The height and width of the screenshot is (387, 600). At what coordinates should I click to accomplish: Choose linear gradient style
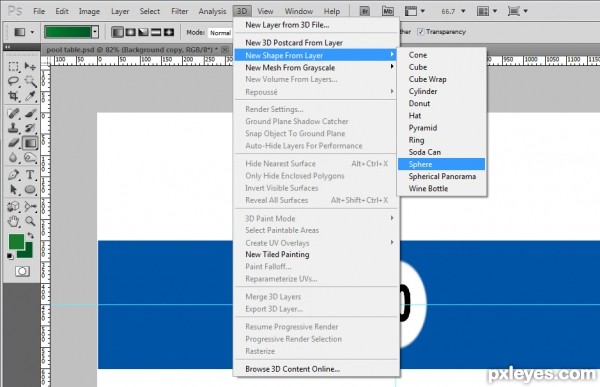pos(117,32)
